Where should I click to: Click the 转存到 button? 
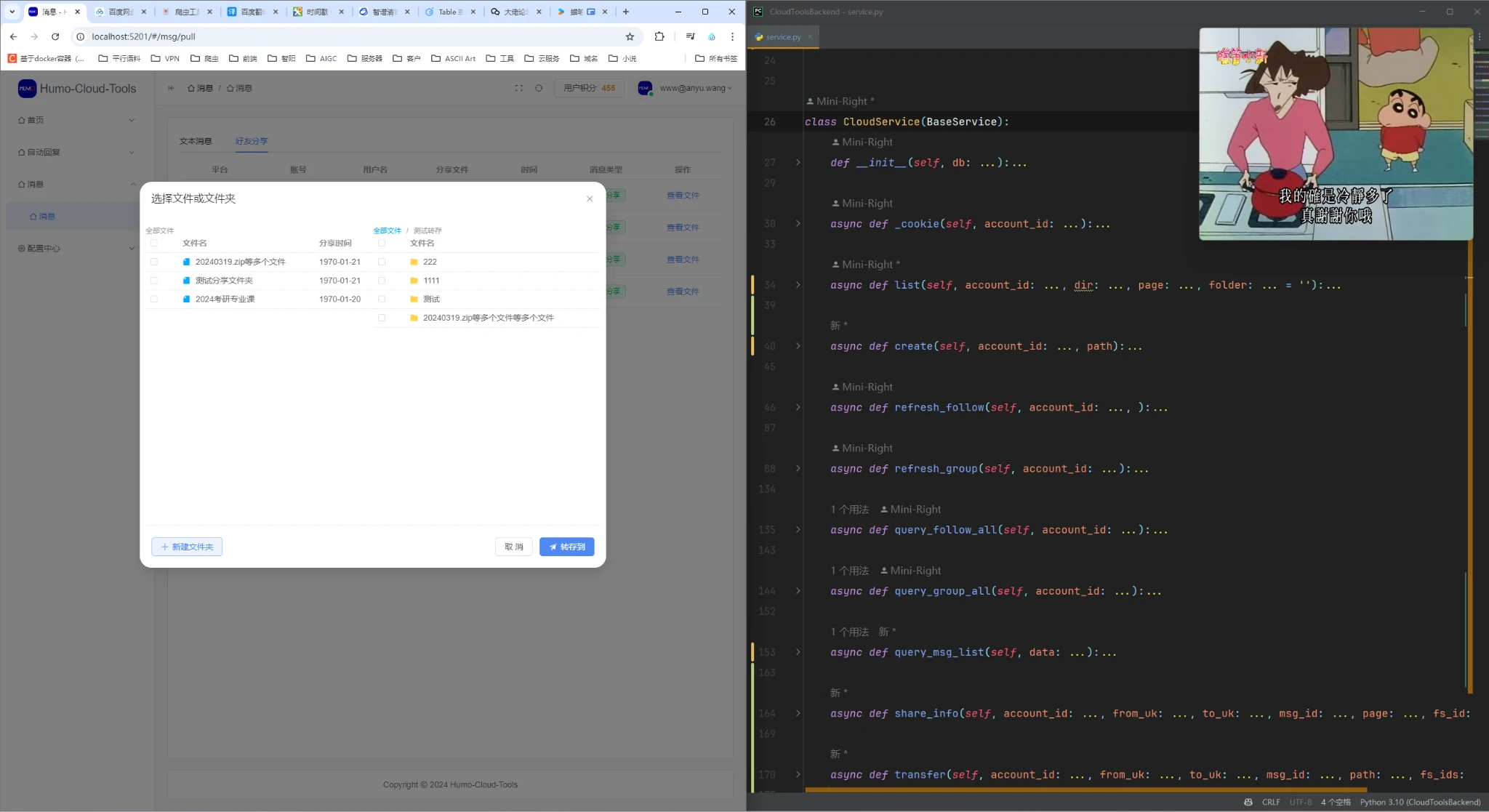tap(566, 547)
